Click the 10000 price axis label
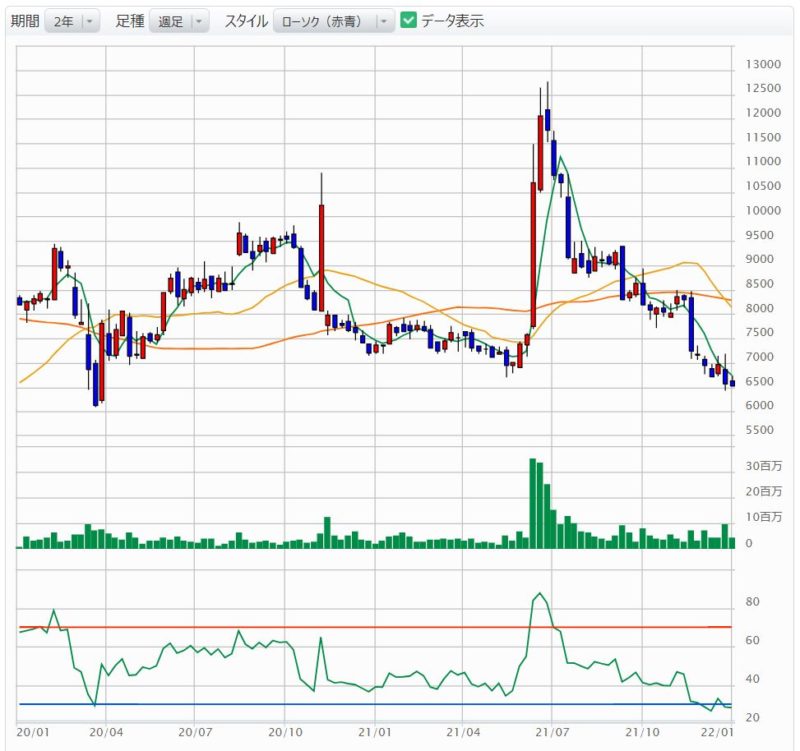 pyautogui.click(x=763, y=211)
